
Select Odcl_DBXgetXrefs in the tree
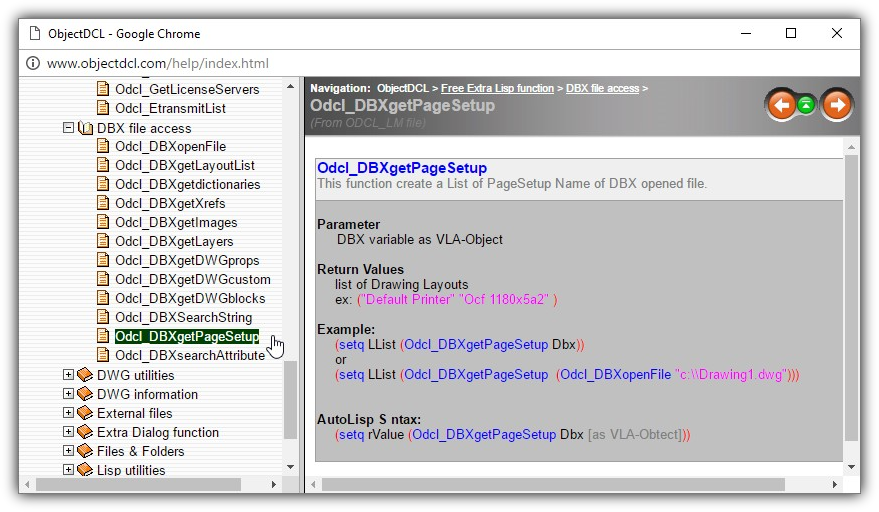click(x=170, y=204)
